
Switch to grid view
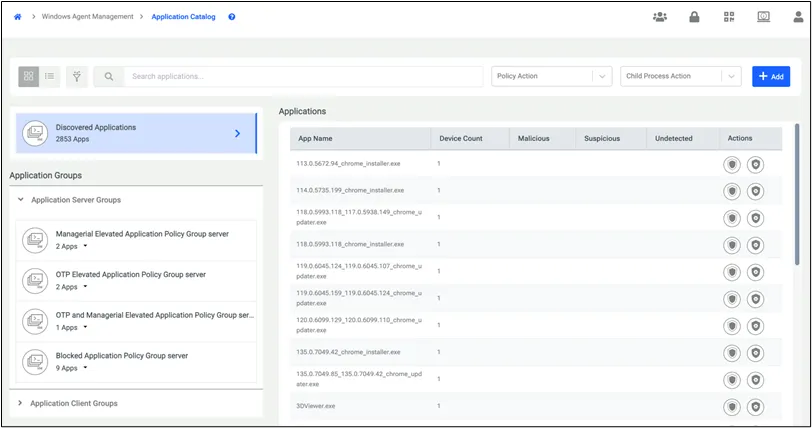[x=28, y=76]
